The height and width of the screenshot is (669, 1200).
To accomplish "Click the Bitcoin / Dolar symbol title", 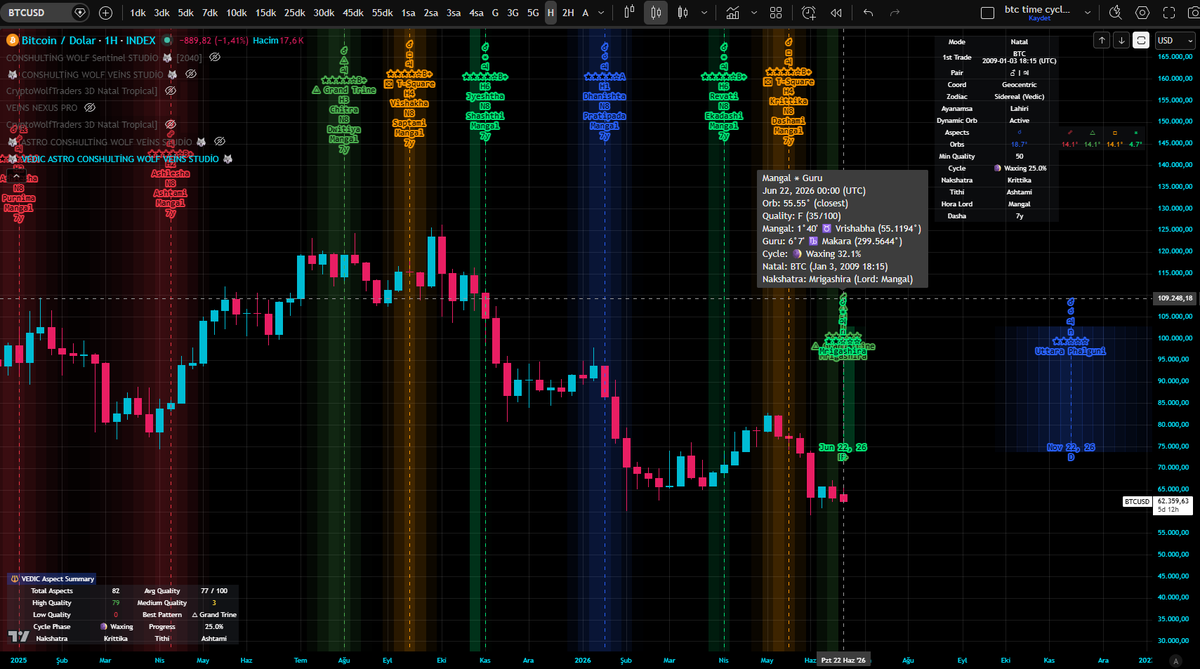I will click(x=88, y=40).
